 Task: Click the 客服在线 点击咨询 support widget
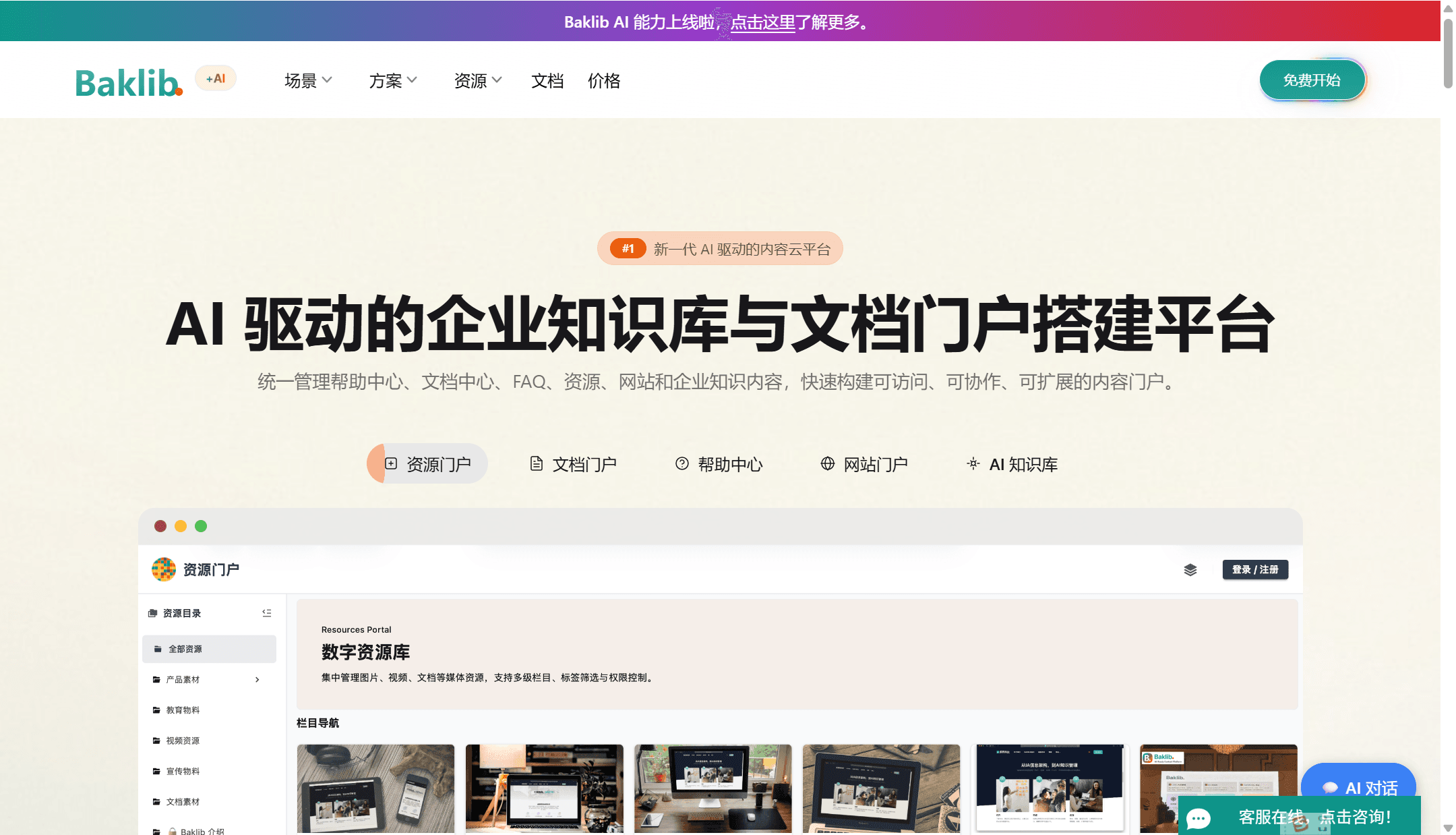click(1299, 816)
